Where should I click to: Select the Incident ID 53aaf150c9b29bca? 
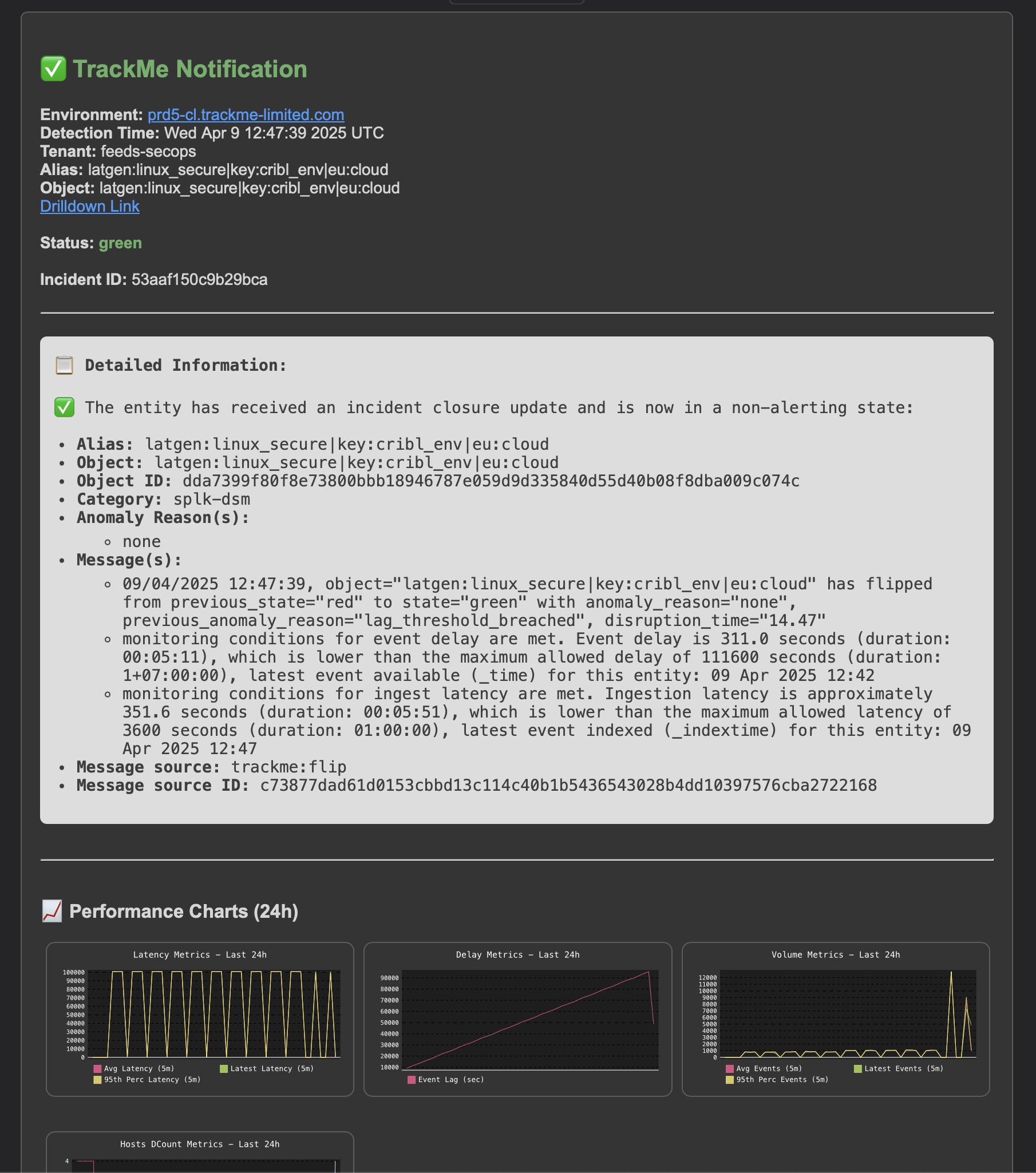199,280
